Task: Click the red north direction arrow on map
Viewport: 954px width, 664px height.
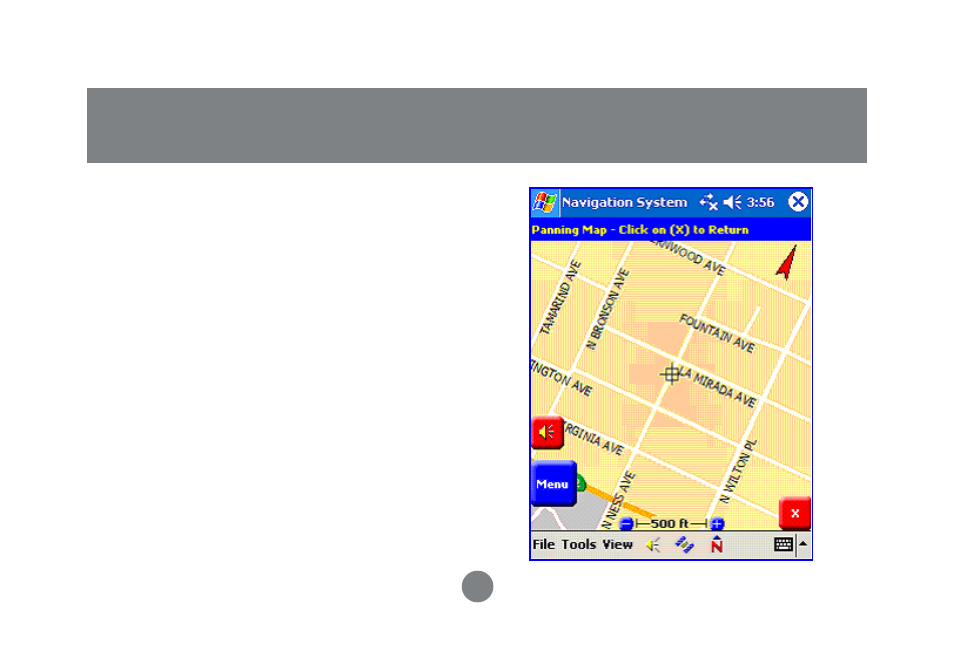Action: [x=787, y=262]
